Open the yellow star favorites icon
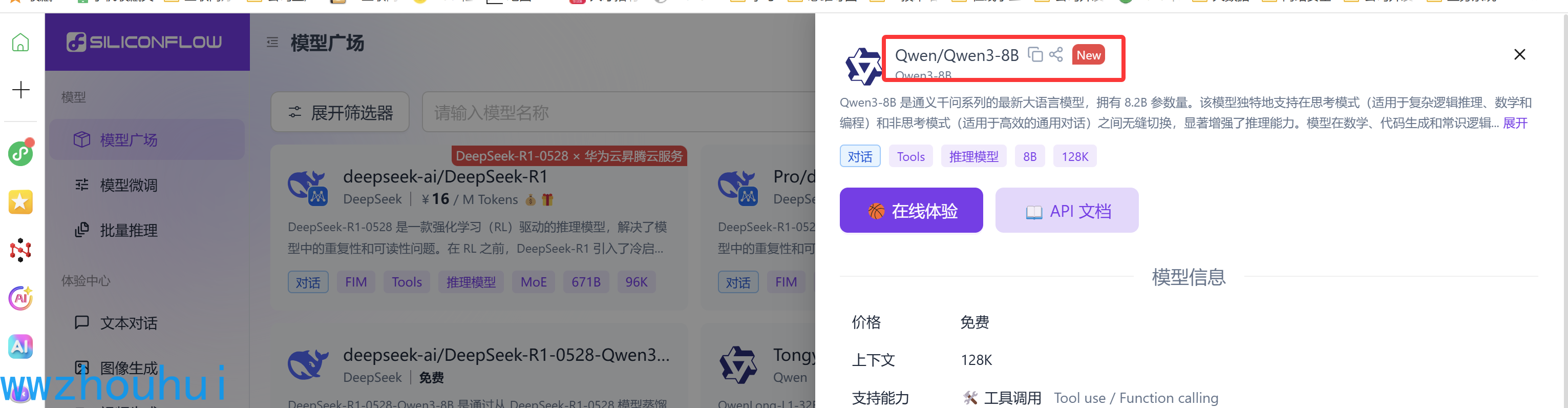 click(20, 201)
